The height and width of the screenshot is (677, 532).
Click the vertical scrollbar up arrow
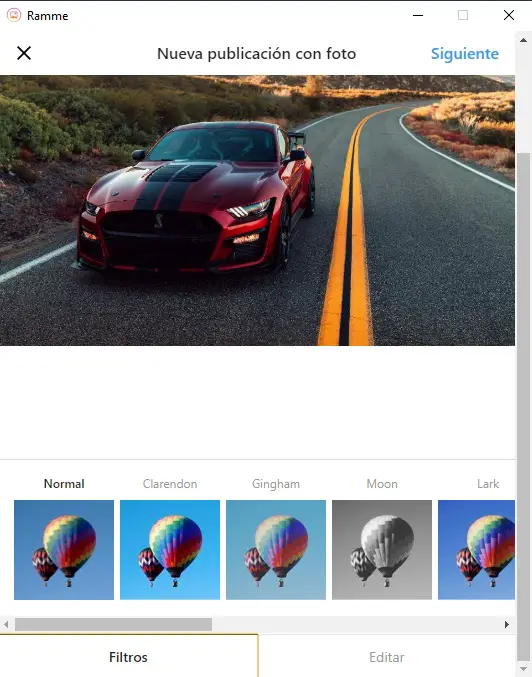click(x=523, y=40)
